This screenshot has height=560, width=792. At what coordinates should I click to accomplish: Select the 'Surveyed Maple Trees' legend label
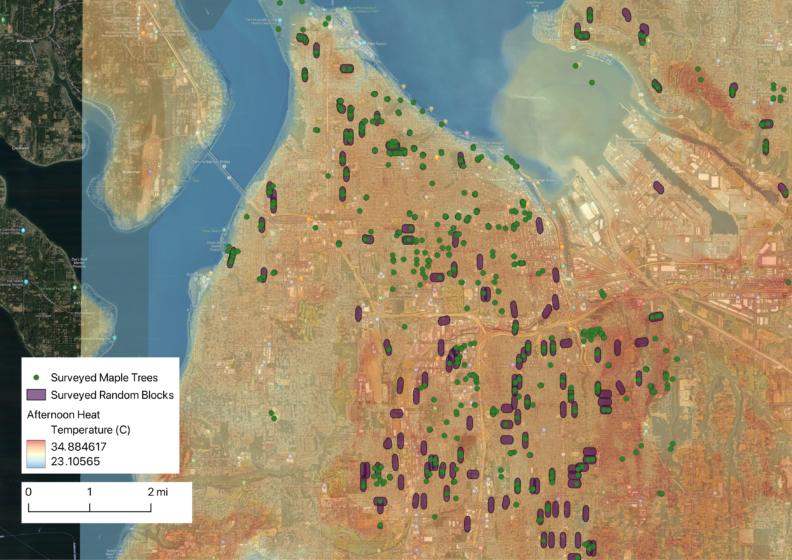[x=105, y=378]
